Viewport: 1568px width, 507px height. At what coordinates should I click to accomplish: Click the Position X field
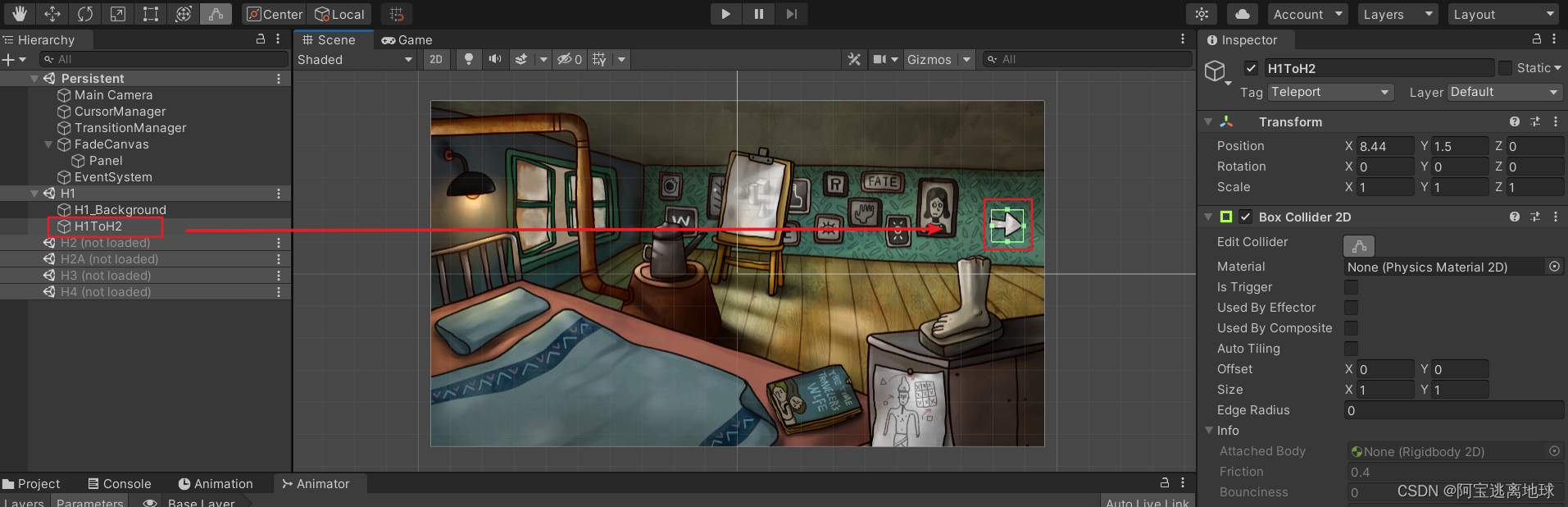1384,146
